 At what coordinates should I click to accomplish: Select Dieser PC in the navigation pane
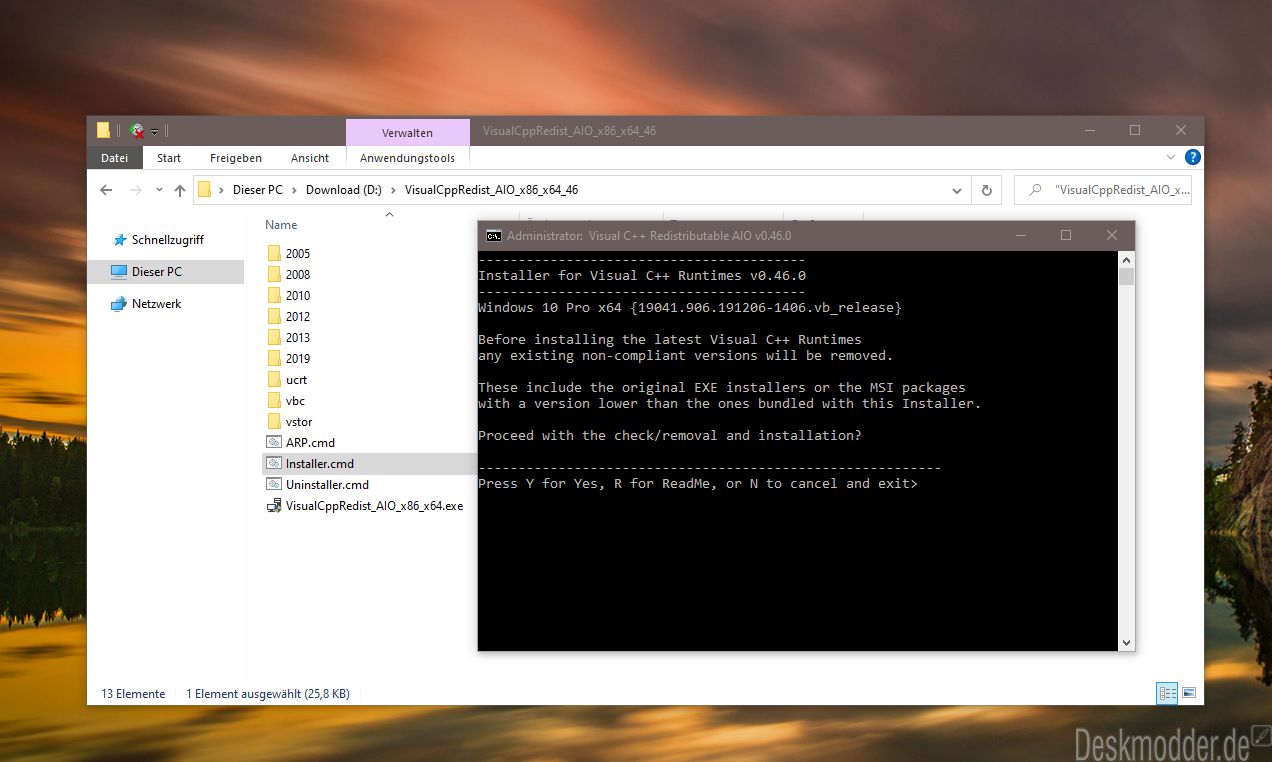[x=157, y=272]
